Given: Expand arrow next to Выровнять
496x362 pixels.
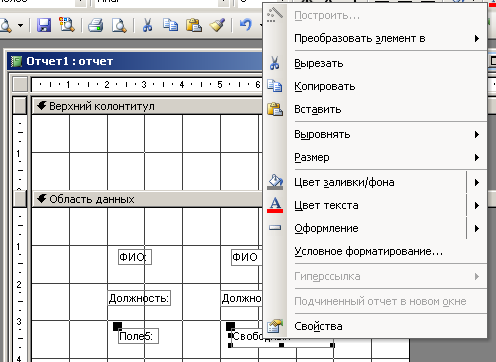Looking at the screenshot, I should click(477, 134).
